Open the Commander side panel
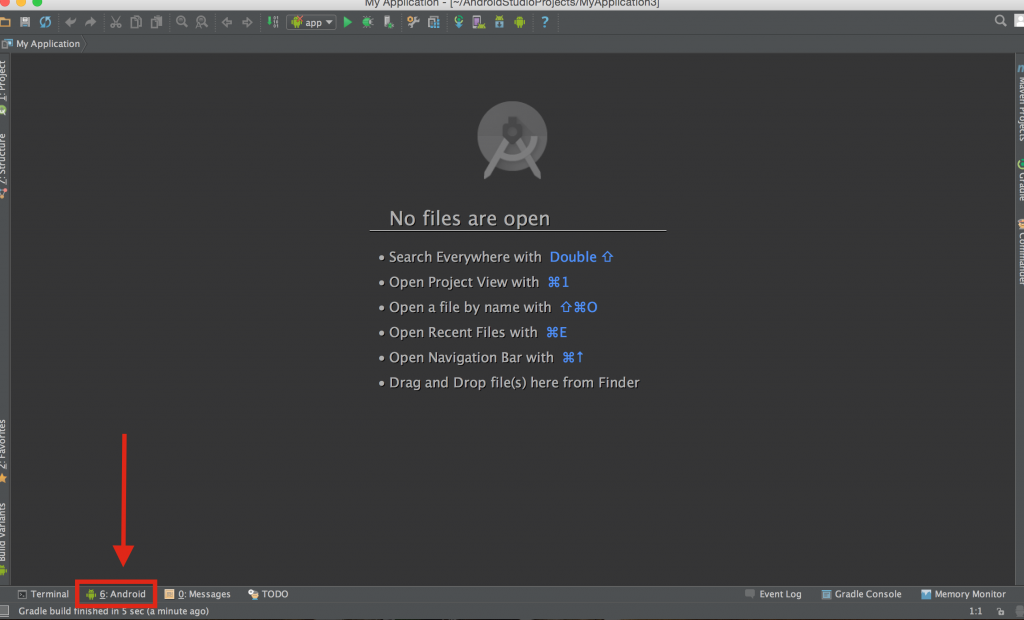 [x=1019, y=252]
